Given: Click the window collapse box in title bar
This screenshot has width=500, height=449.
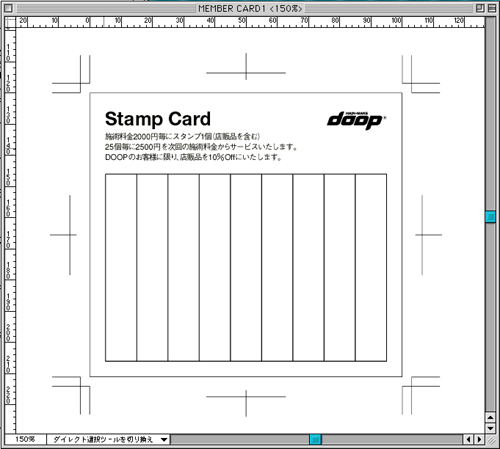Looking at the screenshot, I should click(x=491, y=8).
